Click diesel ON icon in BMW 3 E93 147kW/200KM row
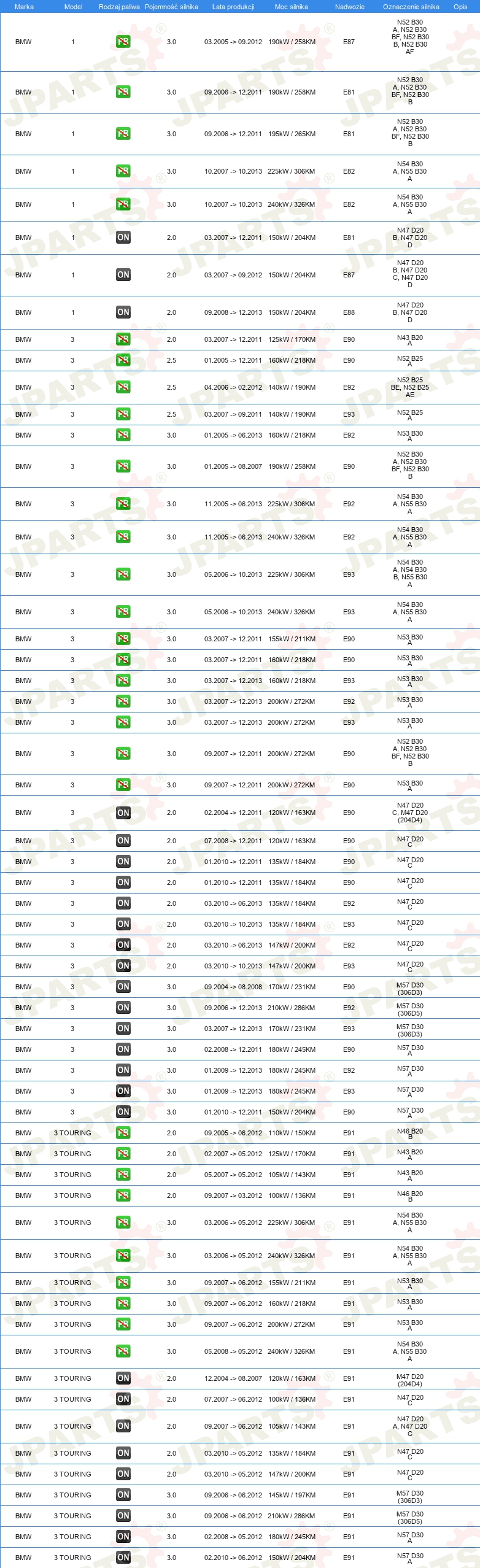480x1568 pixels. [x=123, y=966]
